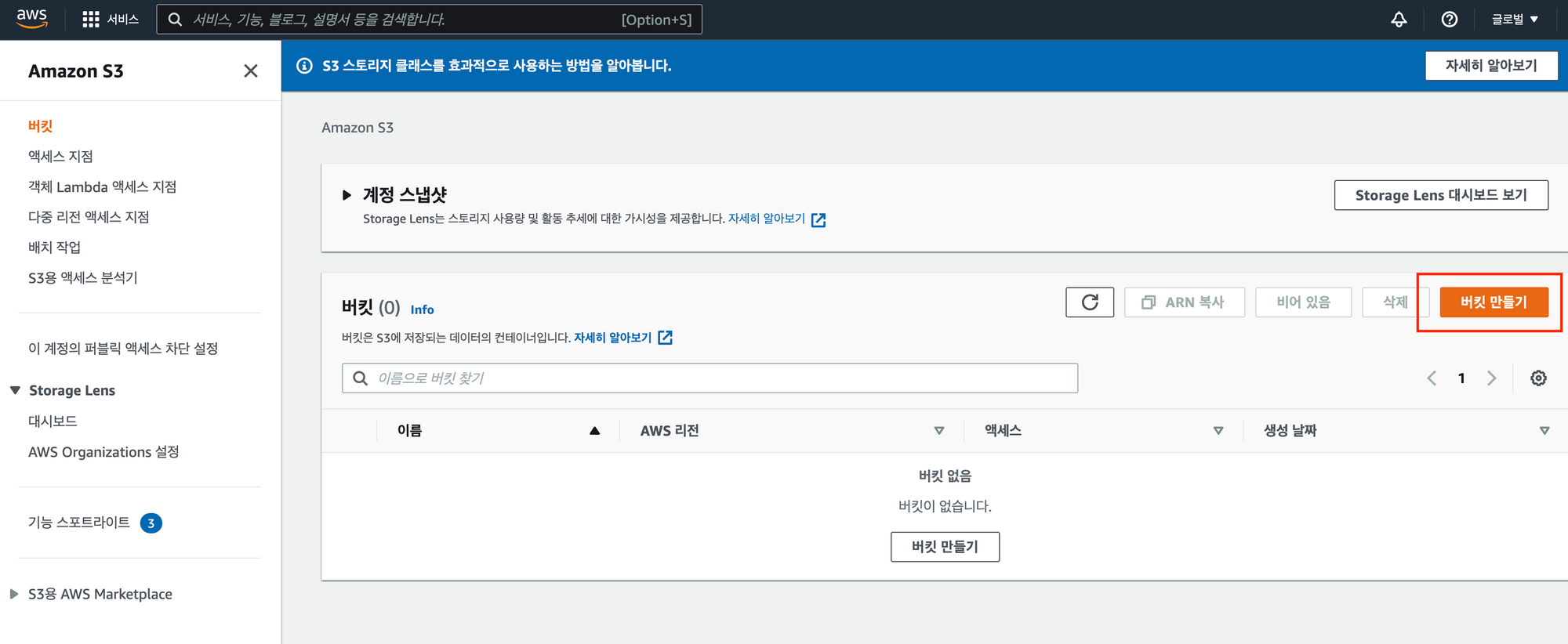
Task: Click the notifications bell icon
Action: pos(1399,20)
